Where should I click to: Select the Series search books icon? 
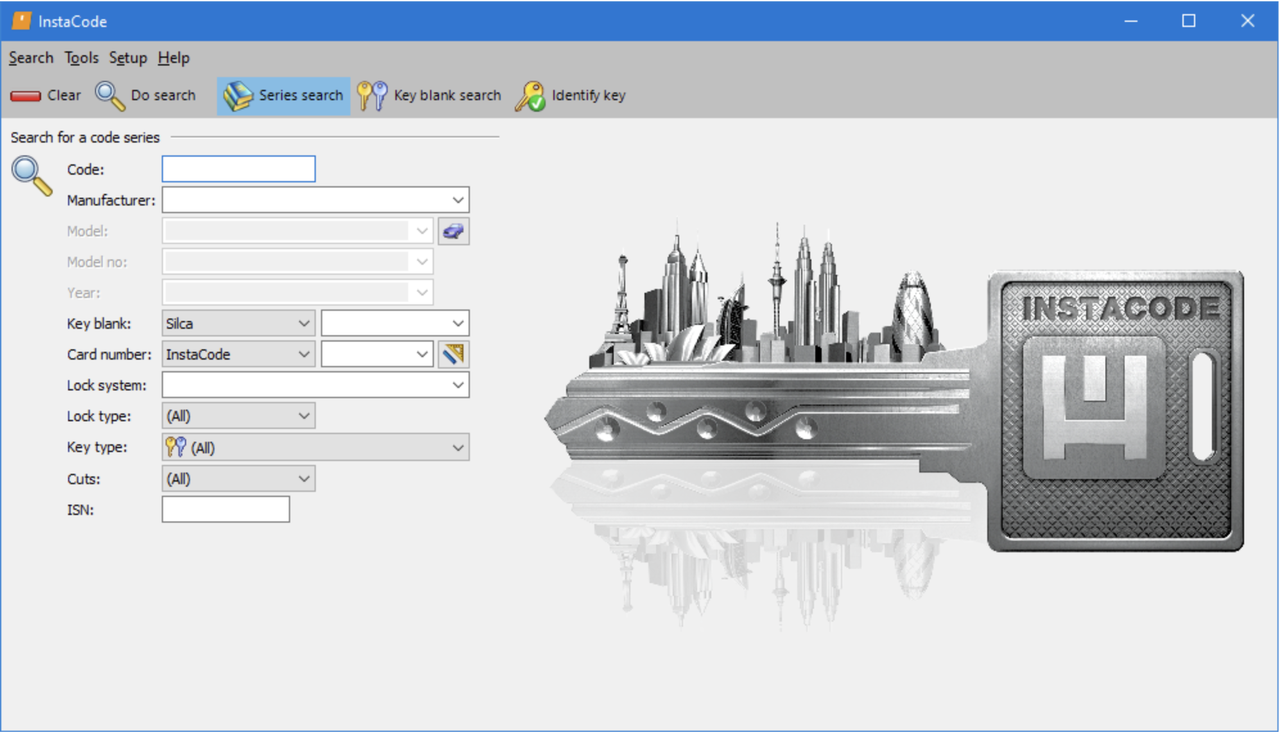[x=238, y=96]
